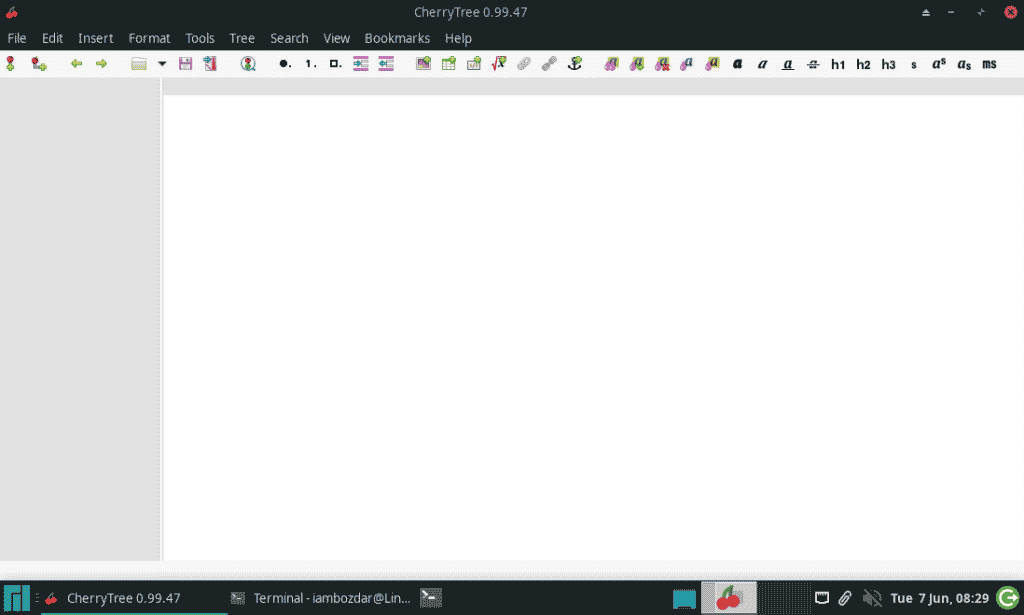
Task: Insert a math formula
Action: tap(498, 63)
